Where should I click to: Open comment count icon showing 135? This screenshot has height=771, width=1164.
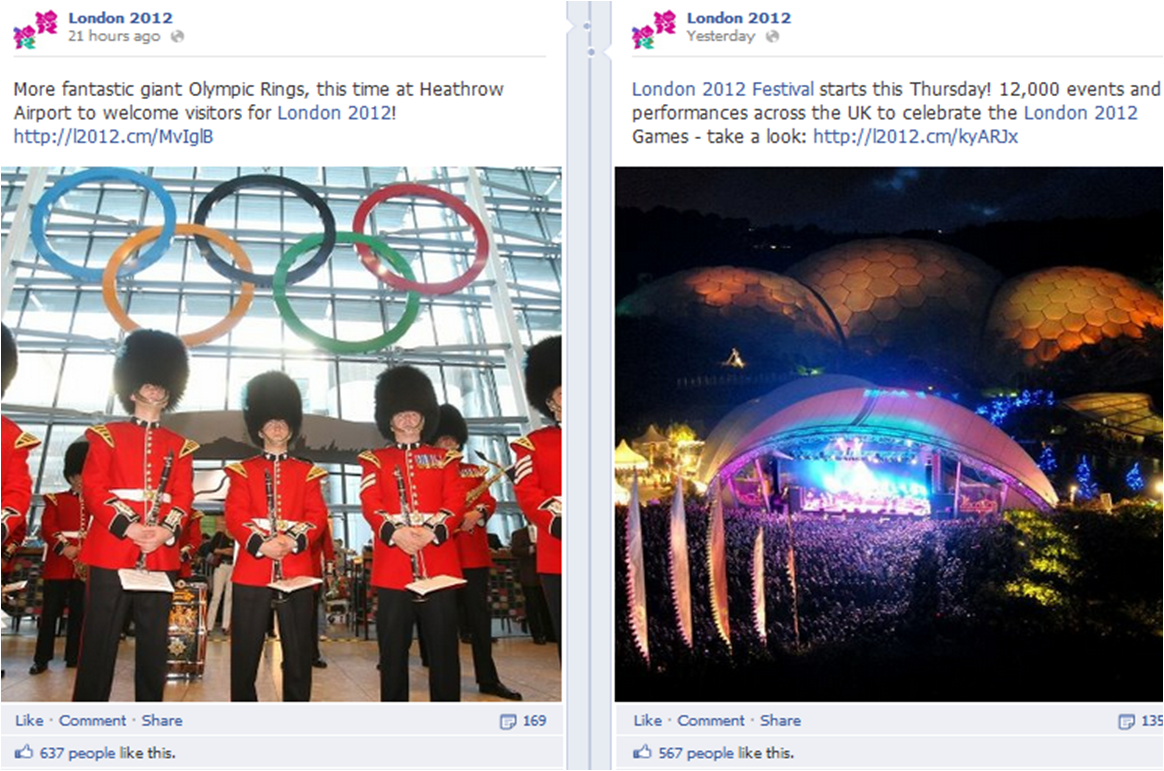click(1126, 721)
